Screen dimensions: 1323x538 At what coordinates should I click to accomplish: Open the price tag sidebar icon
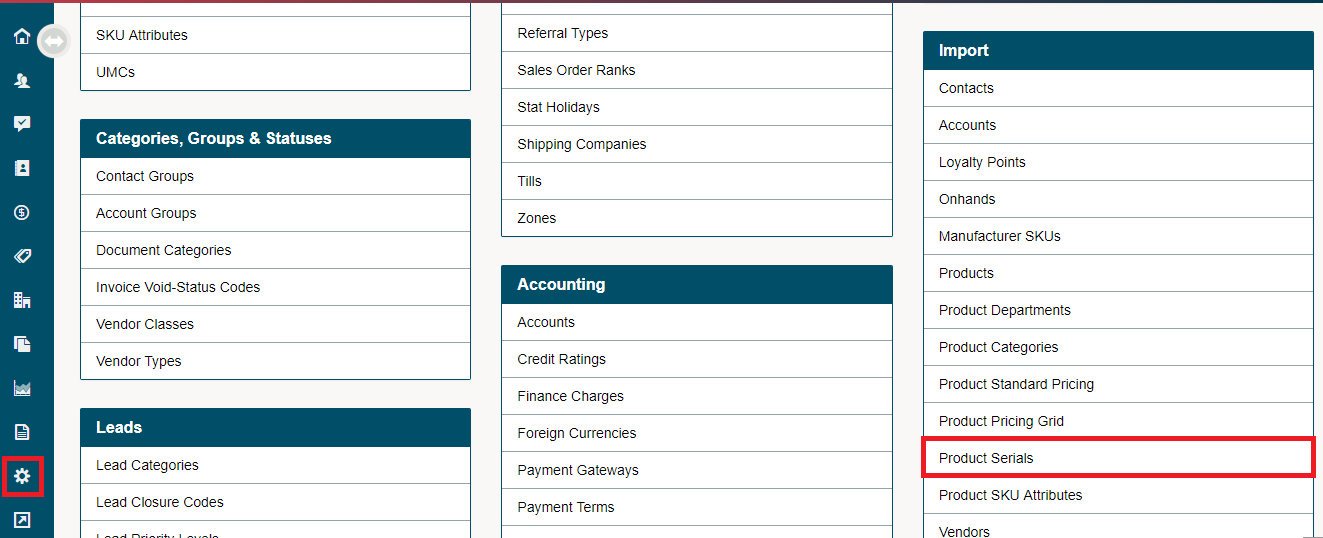(22, 256)
